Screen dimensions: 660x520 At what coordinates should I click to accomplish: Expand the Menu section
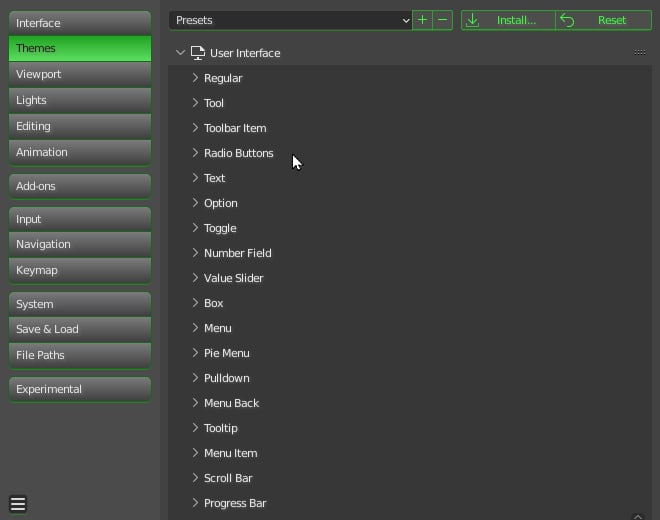(195, 328)
